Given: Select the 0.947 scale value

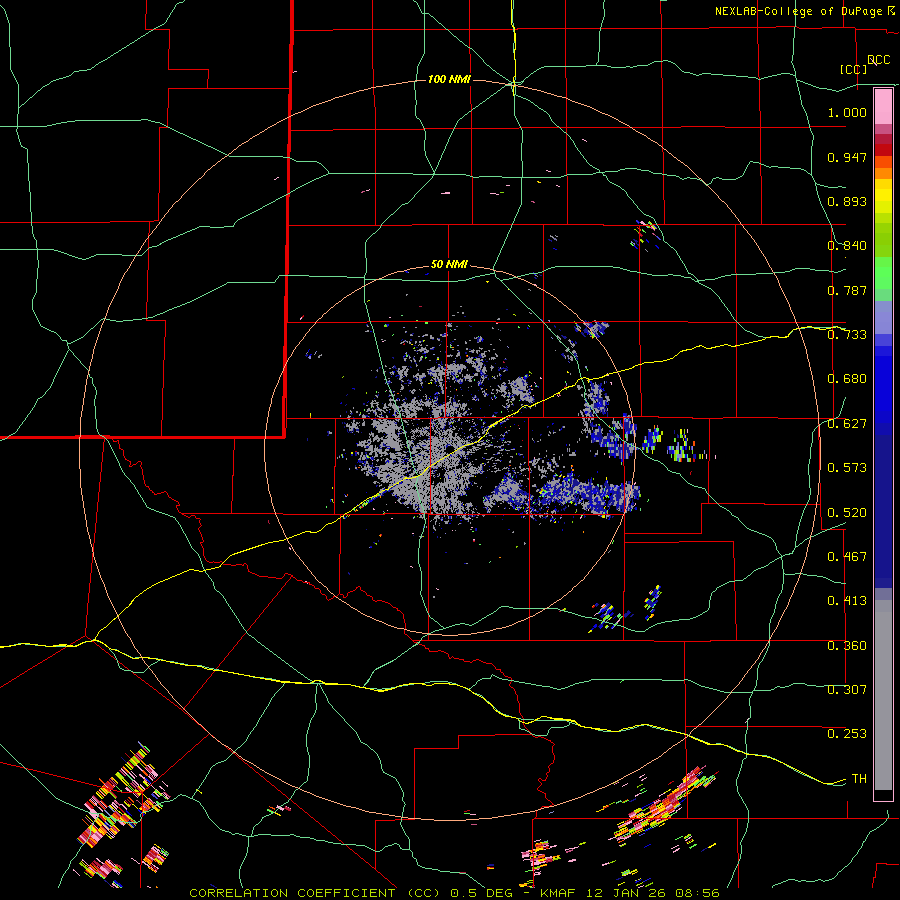Looking at the screenshot, I should (847, 157).
